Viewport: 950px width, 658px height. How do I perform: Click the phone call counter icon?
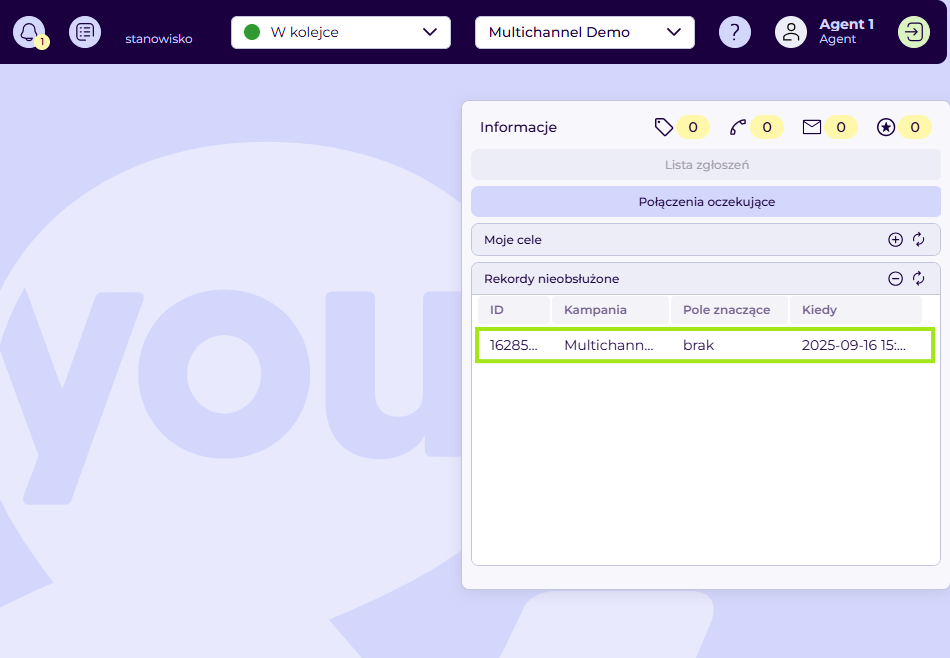pyautogui.click(x=737, y=127)
